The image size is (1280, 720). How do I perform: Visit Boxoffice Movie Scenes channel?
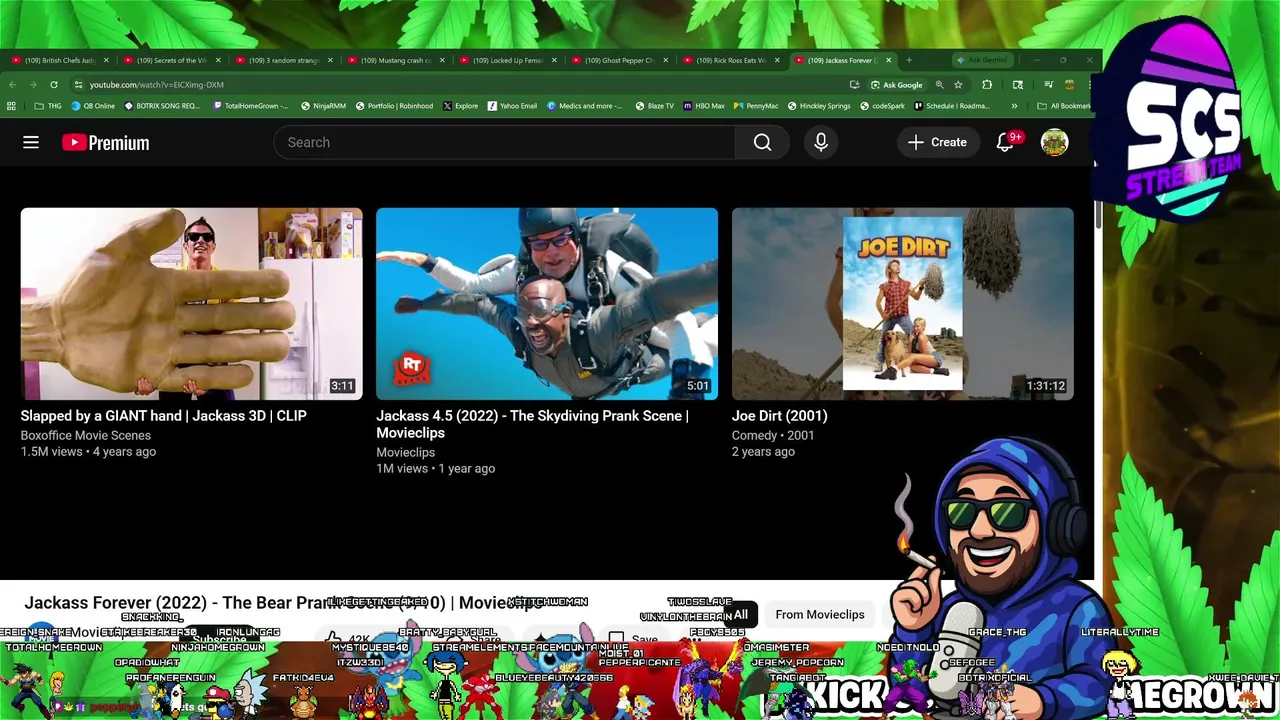(86, 435)
